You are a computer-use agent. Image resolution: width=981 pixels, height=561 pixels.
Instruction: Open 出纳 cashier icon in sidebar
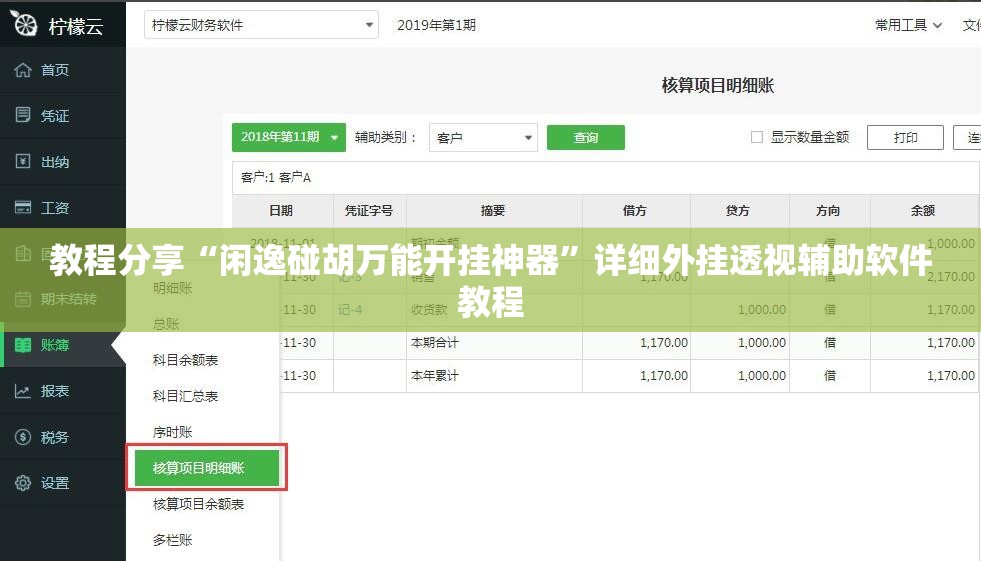tap(23, 161)
